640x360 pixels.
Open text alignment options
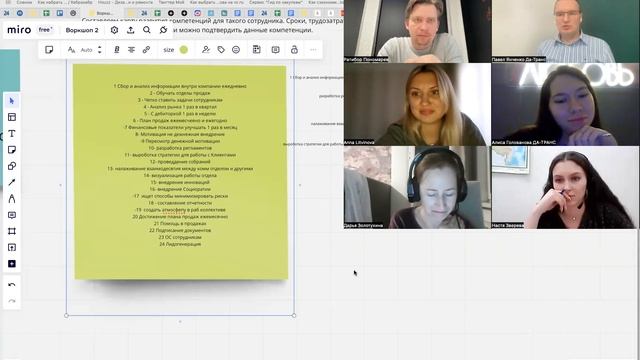pos(131,50)
